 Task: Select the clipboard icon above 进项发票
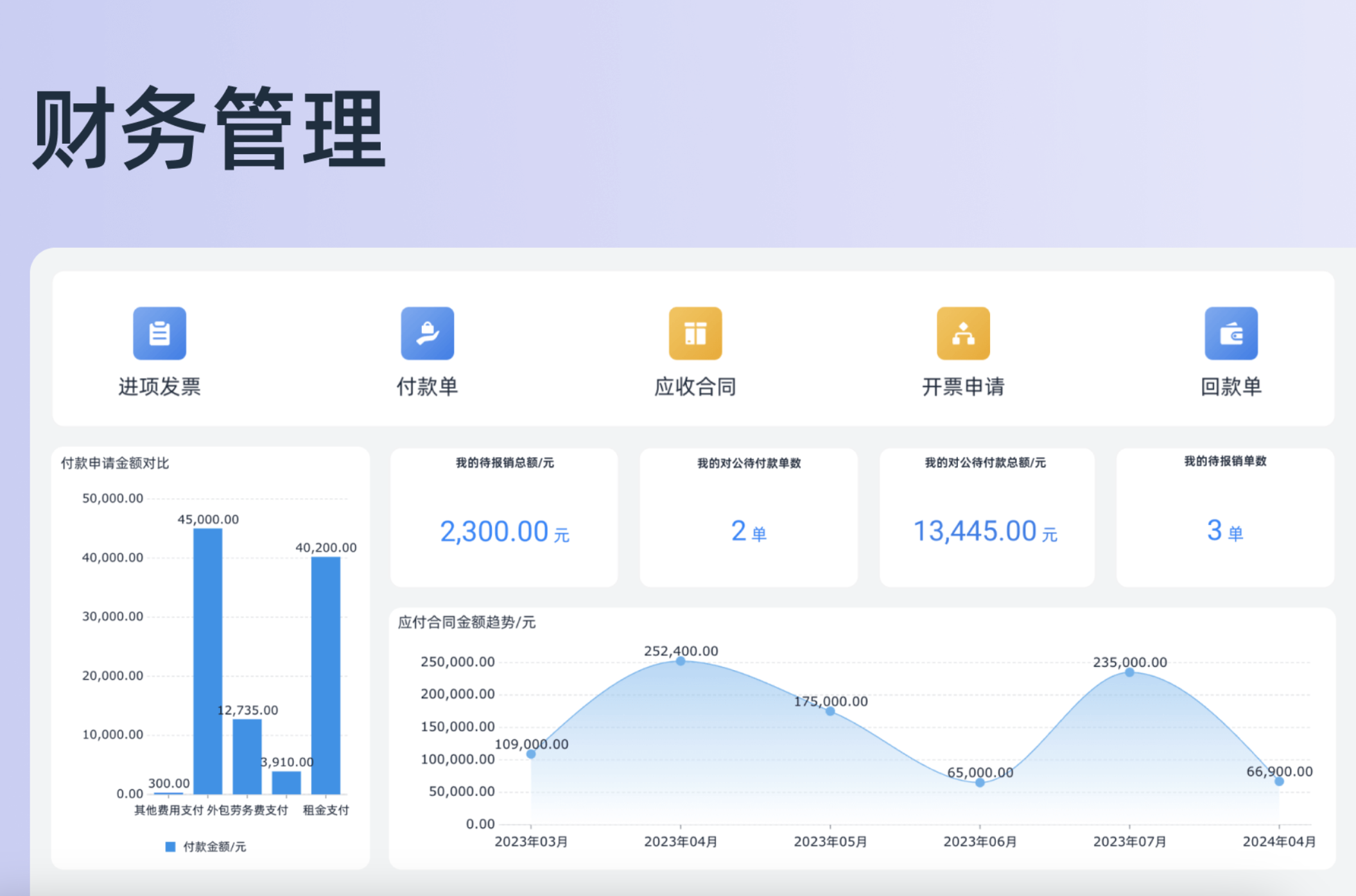click(159, 332)
